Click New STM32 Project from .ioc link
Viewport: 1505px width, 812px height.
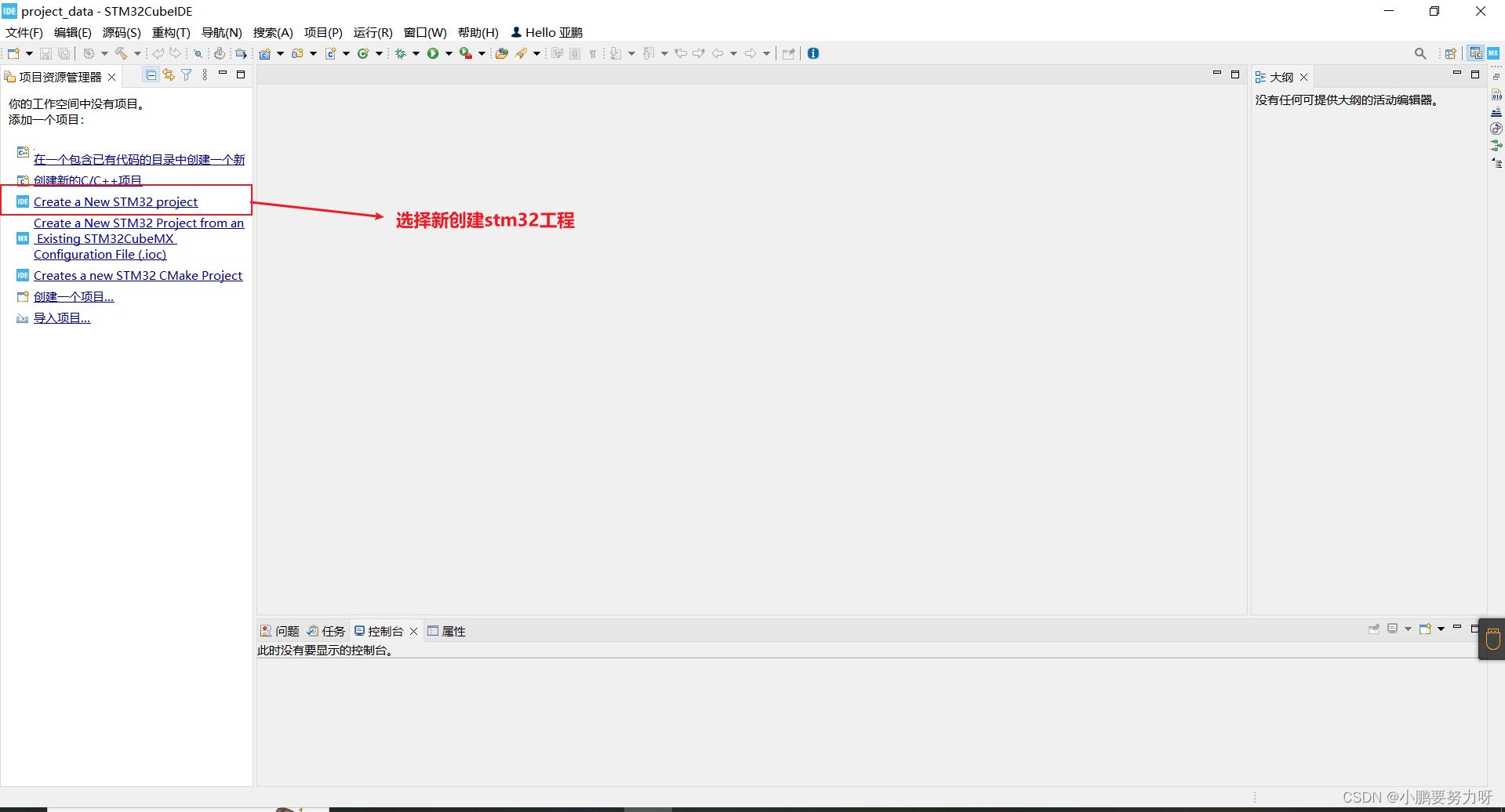tap(139, 238)
